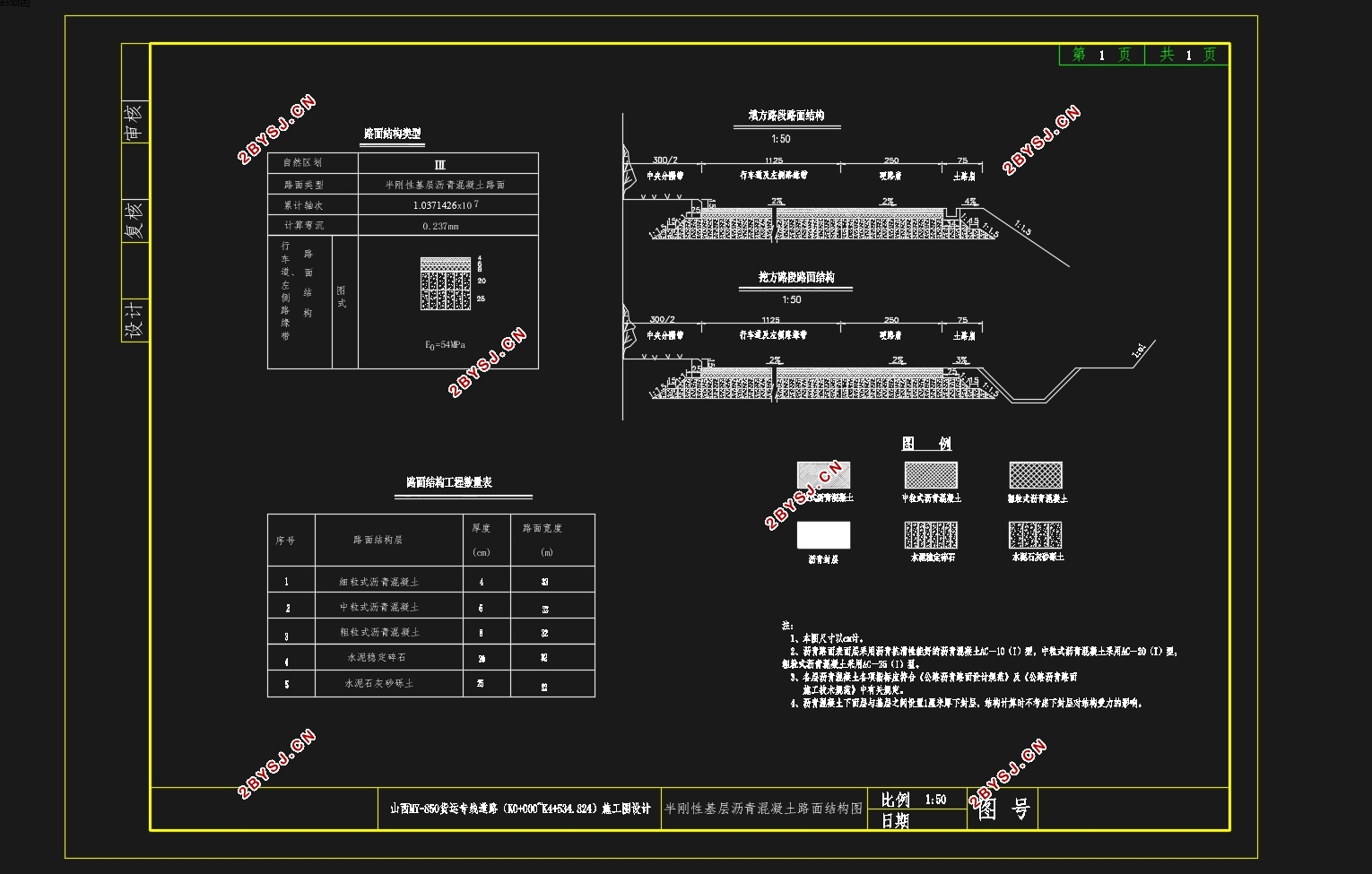This screenshot has width=1372, height=874.
Task: Click the 半刚性基层沥青混凝土路面结构图 title block
Action: click(x=763, y=809)
